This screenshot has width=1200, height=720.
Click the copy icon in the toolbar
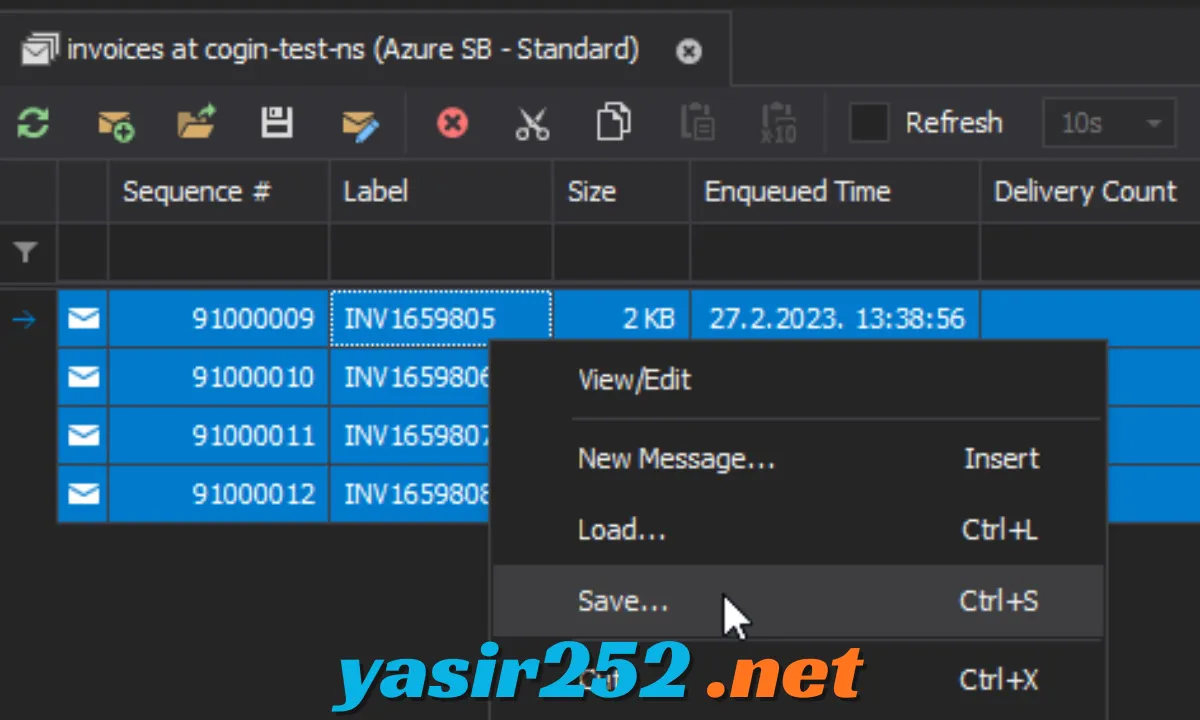613,123
